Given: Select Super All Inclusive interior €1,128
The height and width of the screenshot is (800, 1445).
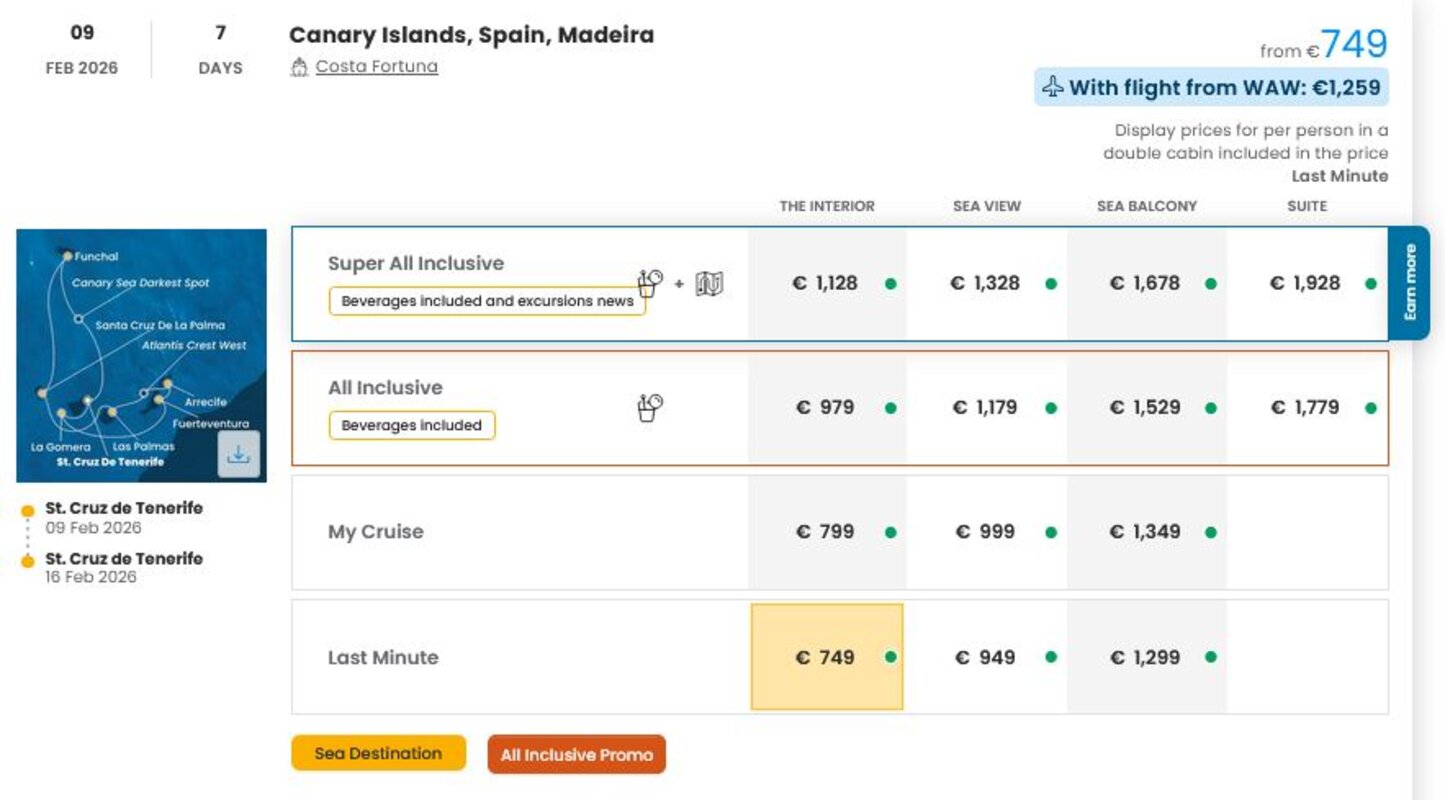Looking at the screenshot, I should coord(825,283).
